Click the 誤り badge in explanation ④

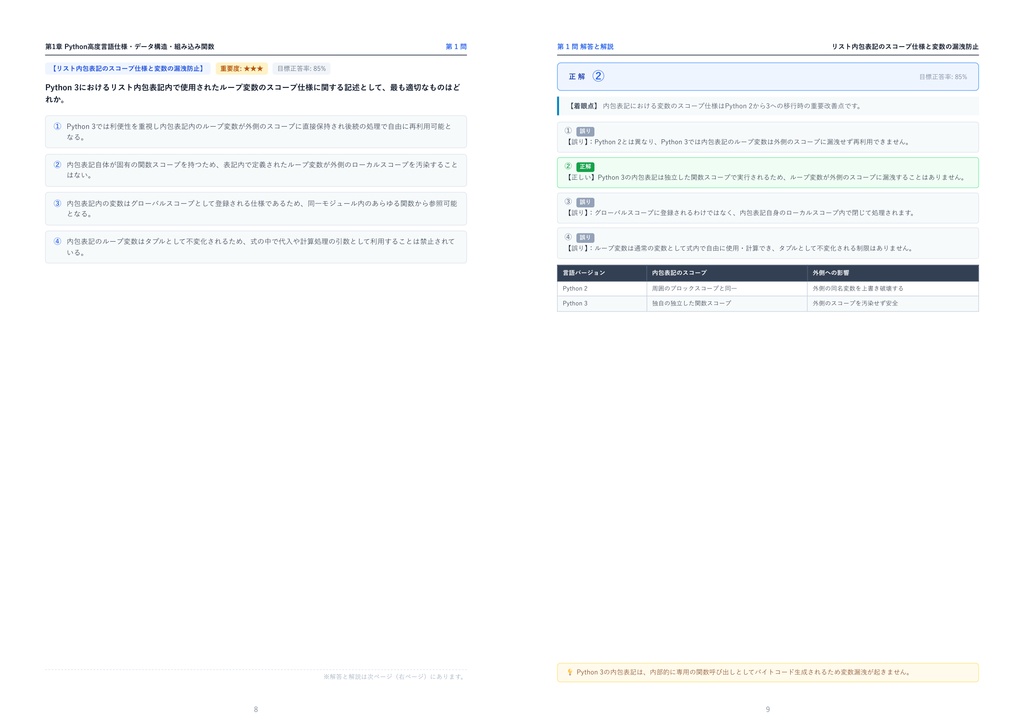pos(585,238)
